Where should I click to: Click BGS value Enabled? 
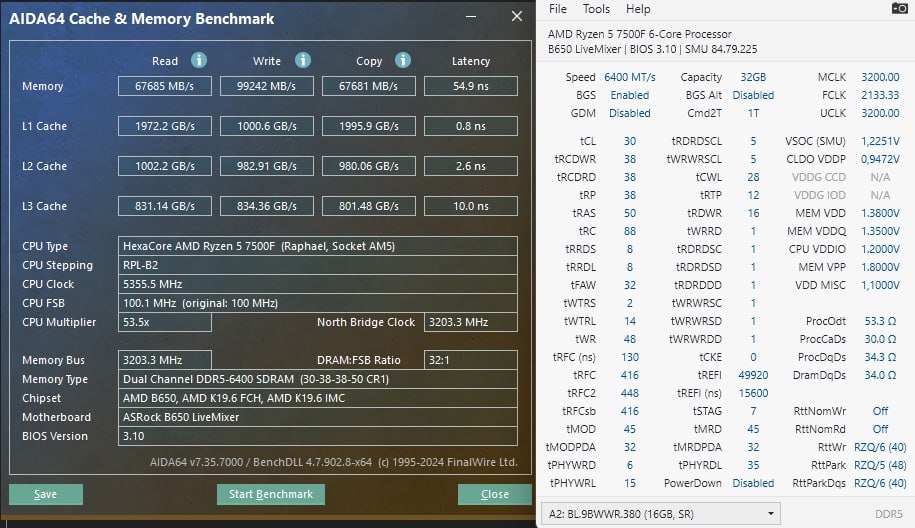[x=630, y=95]
